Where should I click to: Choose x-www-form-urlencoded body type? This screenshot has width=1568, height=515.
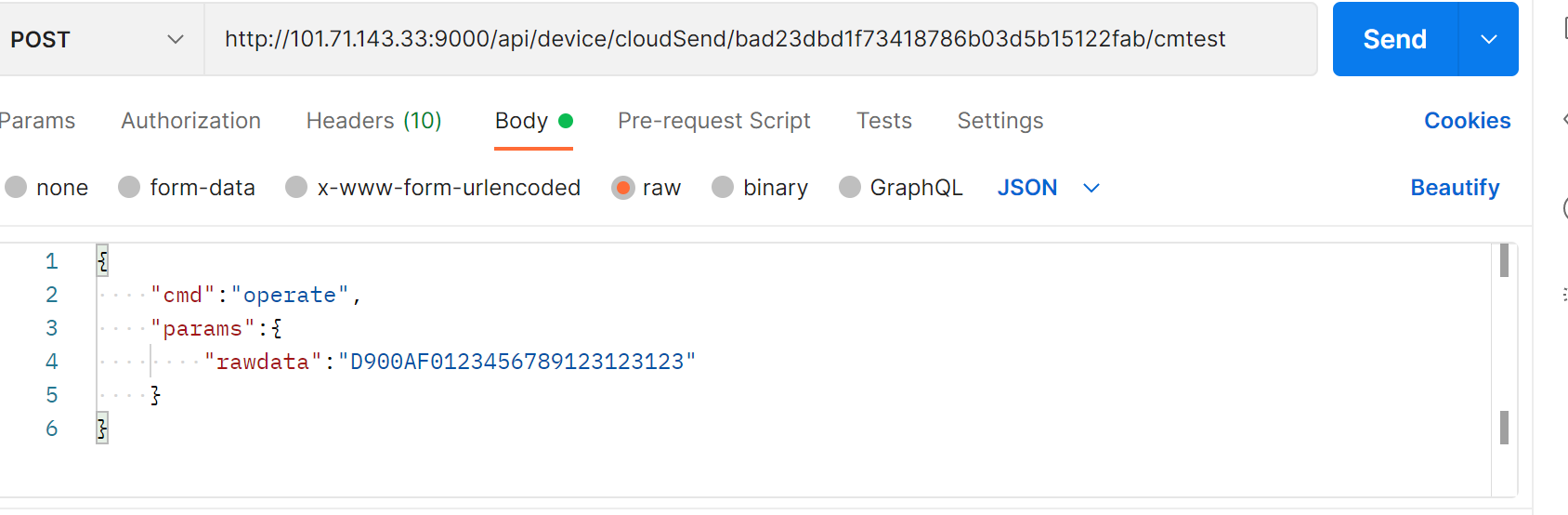297,188
